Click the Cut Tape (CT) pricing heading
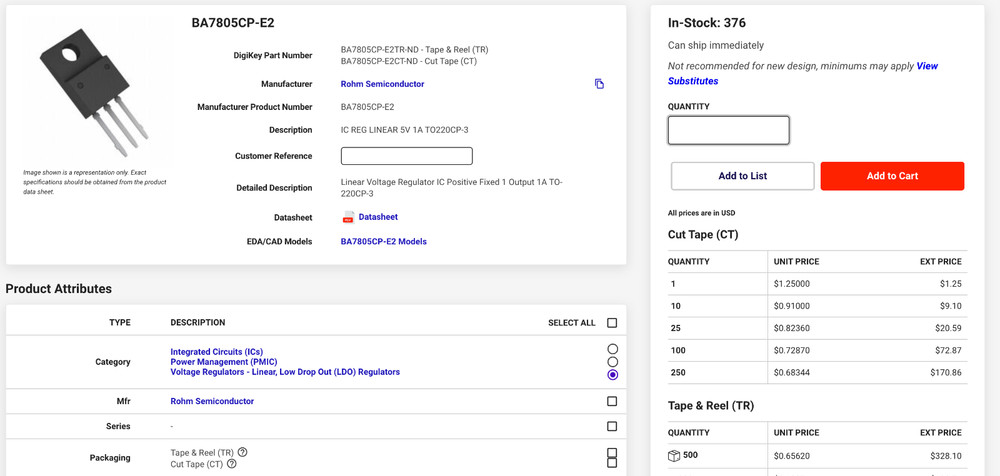Viewport: 1000px width, 476px height. pyautogui.click(x=703, y=235)
